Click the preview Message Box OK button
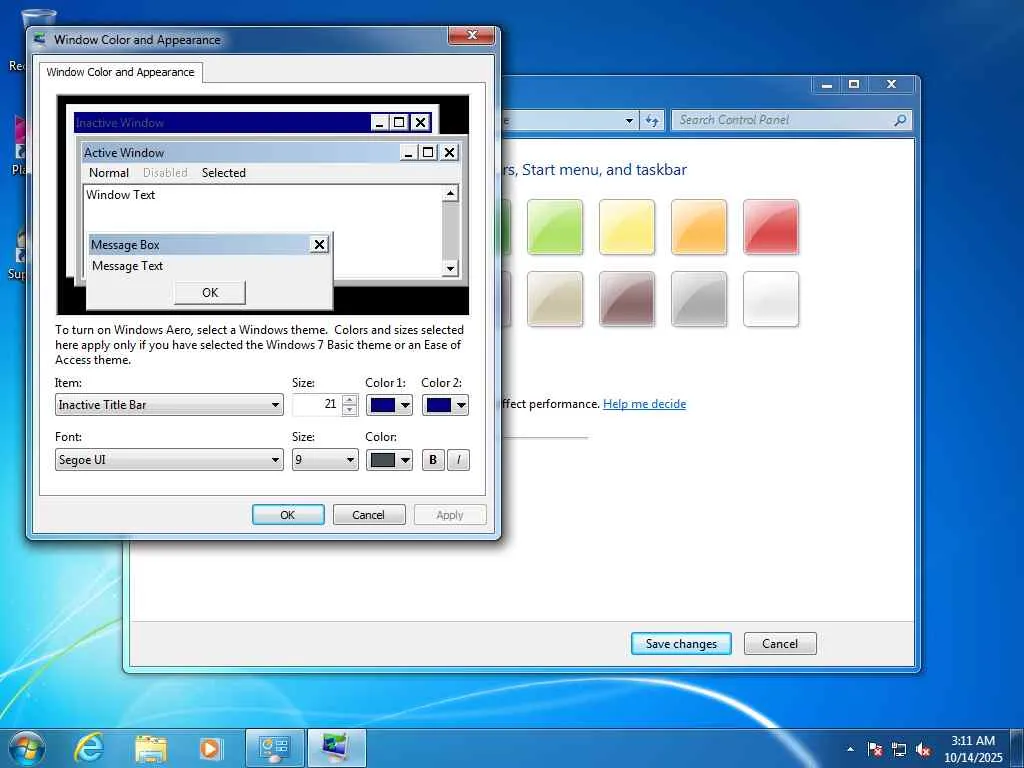1024x768 pixels. click(x=210, y=293)
